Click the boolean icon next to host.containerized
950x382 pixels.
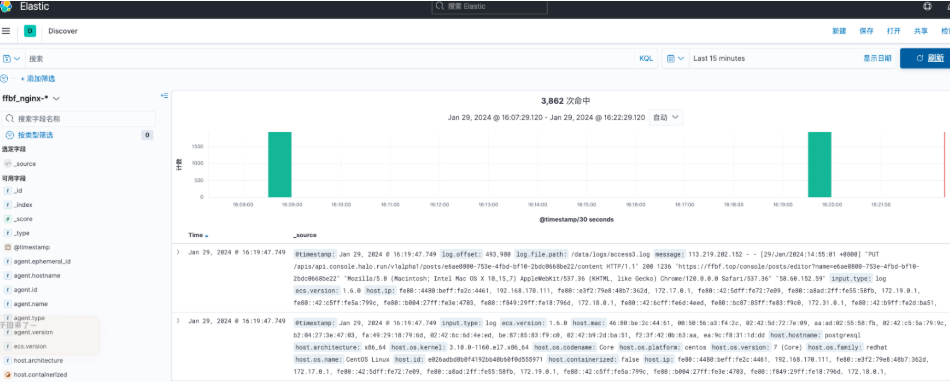pos(8,375)
